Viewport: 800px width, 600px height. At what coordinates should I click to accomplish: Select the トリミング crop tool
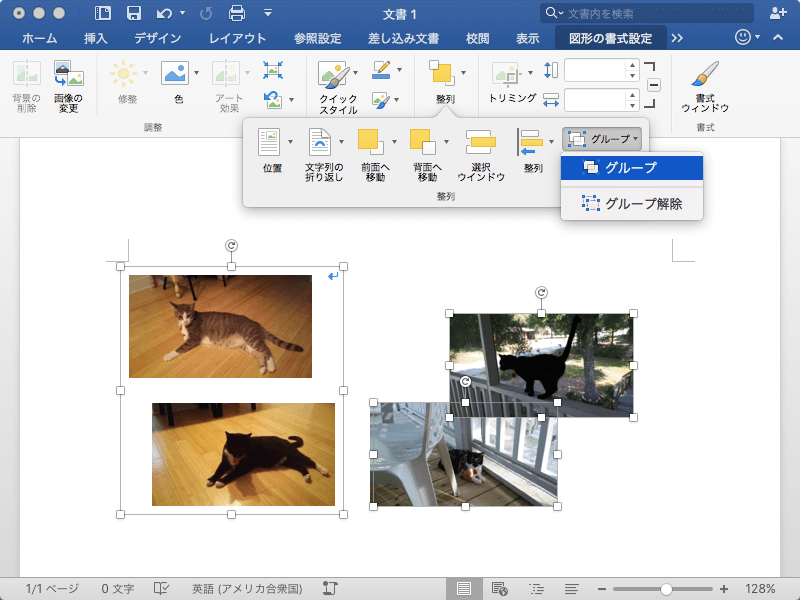tap(506, 75)
